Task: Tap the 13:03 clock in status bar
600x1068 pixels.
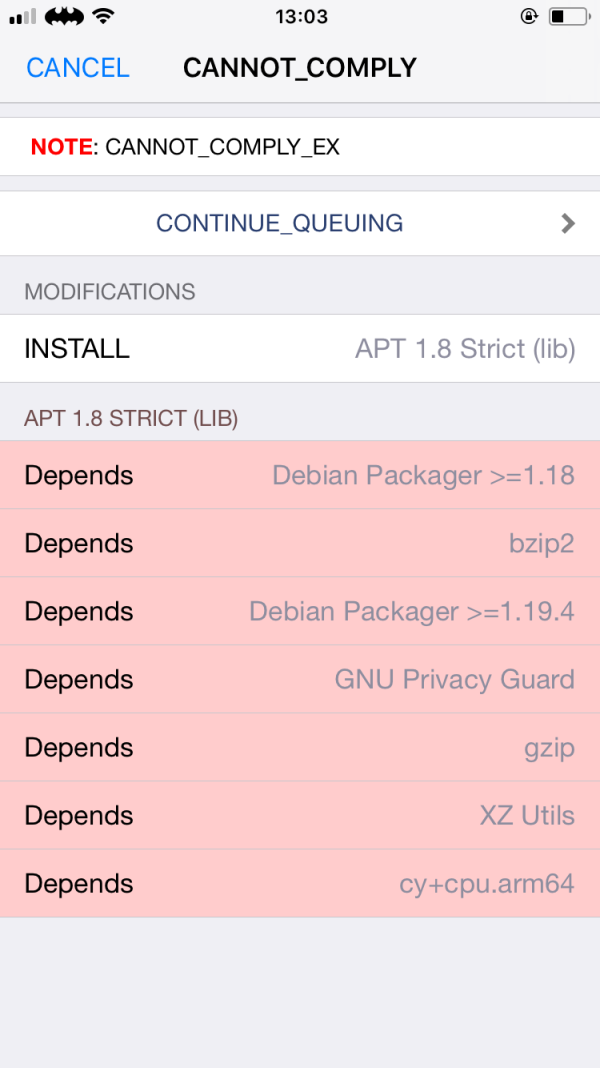Action: [300, 16]
